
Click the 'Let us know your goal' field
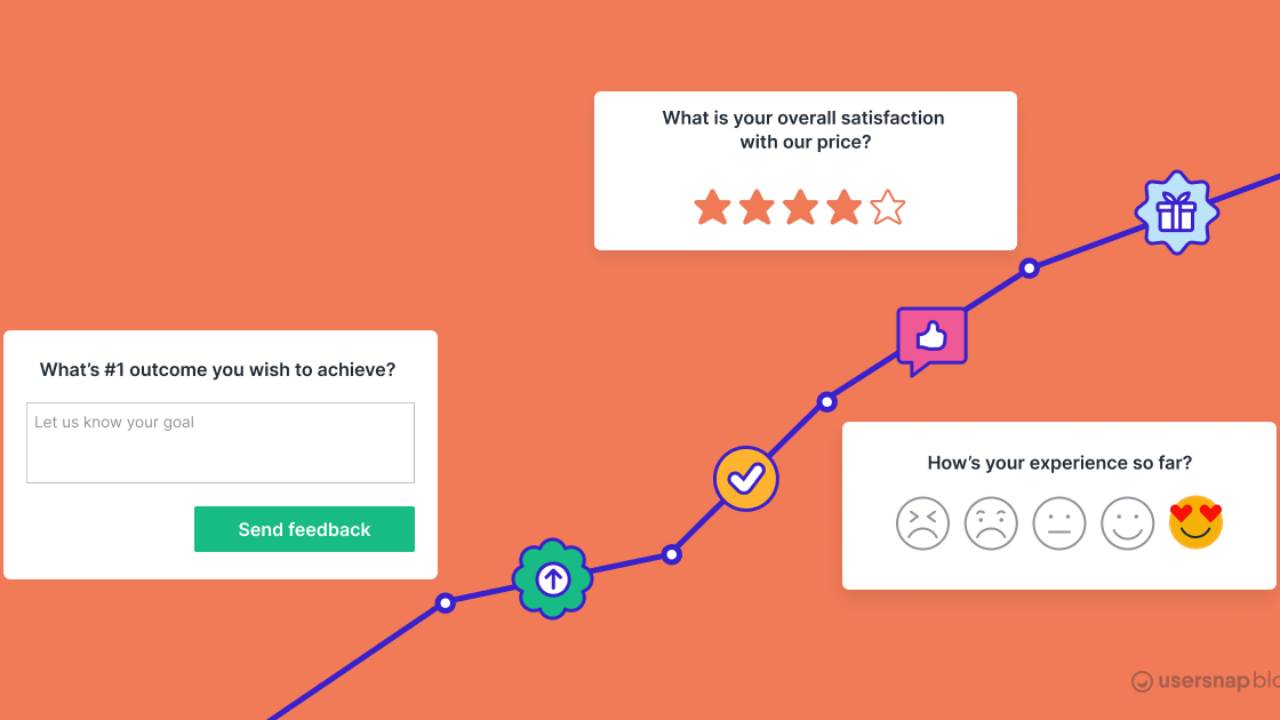[220, 443]
